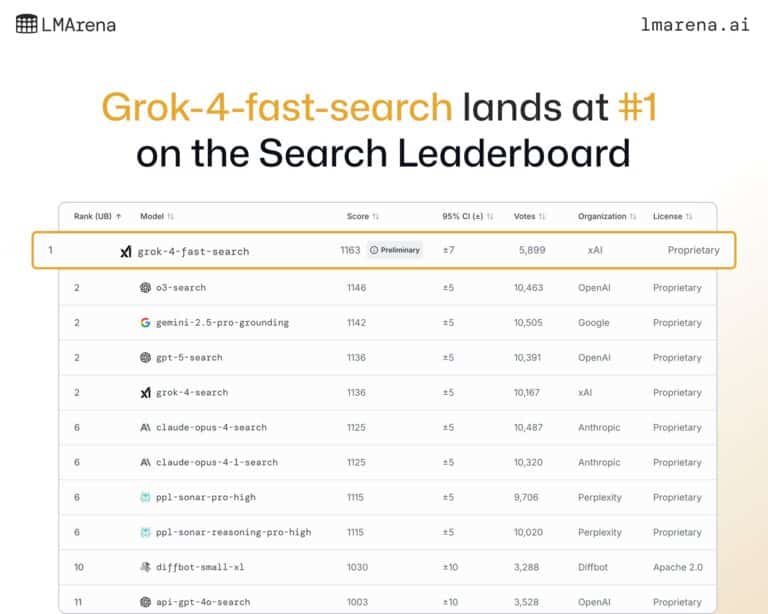Viewport: 768px width, 614px height.
Task: Open the gpt-5-search model entry
Action: click(x=189, y=358)
